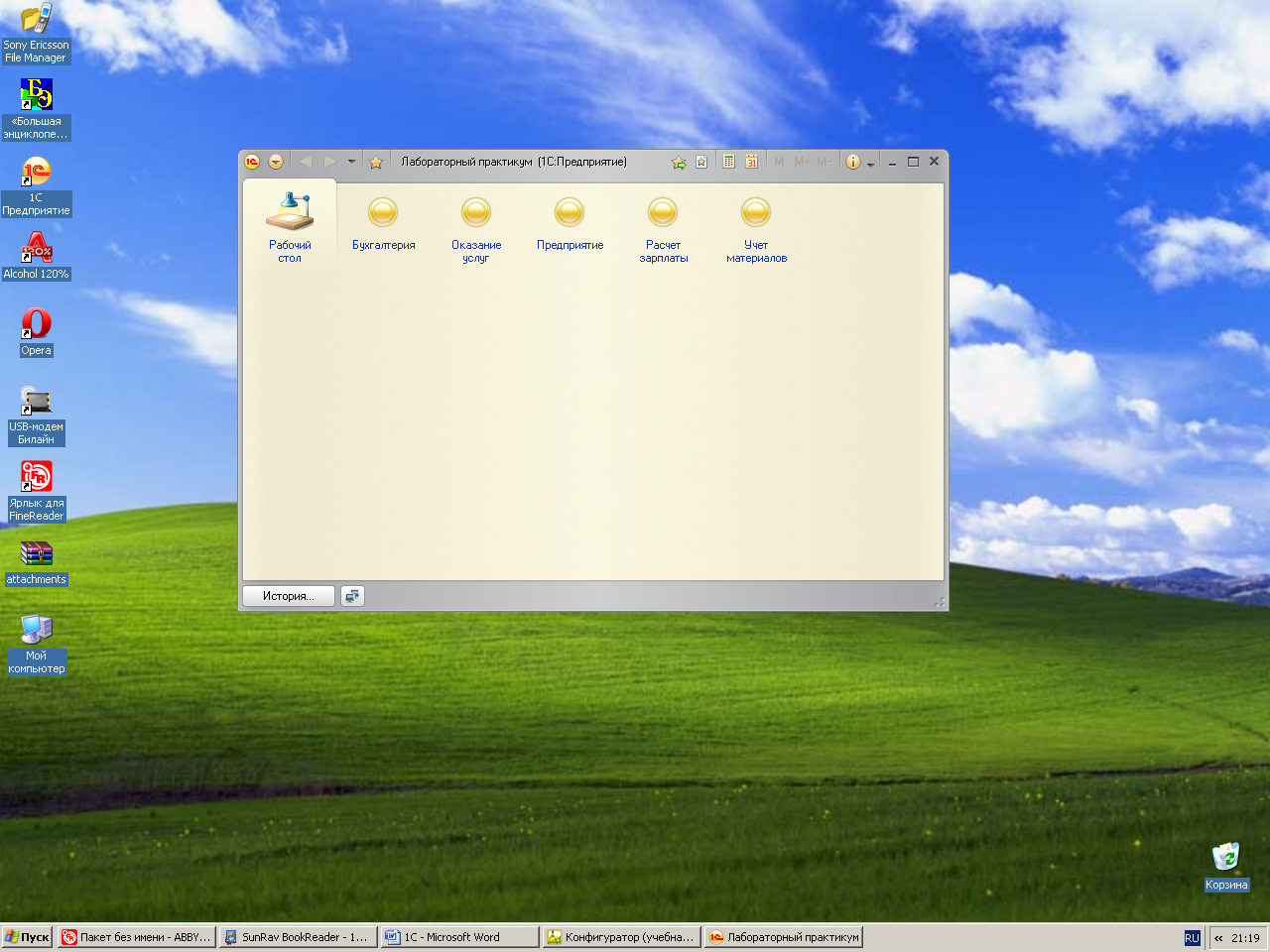Click the M memory button
The width and height of the screenshot is (1270, 952).
[x=779, y=162]
